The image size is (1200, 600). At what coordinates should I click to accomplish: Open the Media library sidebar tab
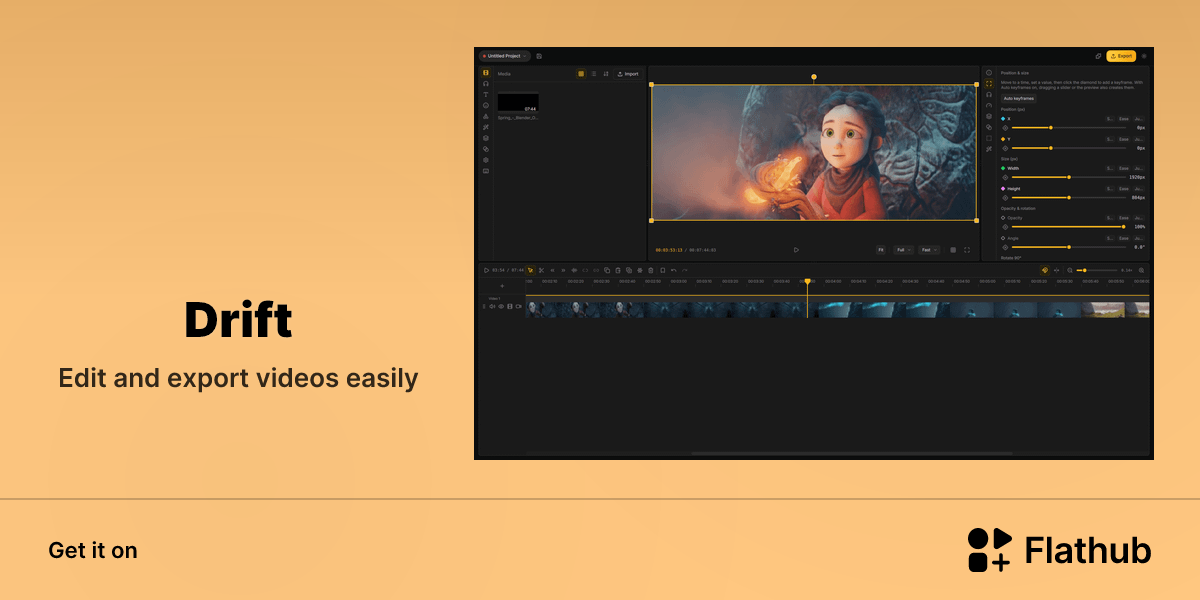pos(486,73)
